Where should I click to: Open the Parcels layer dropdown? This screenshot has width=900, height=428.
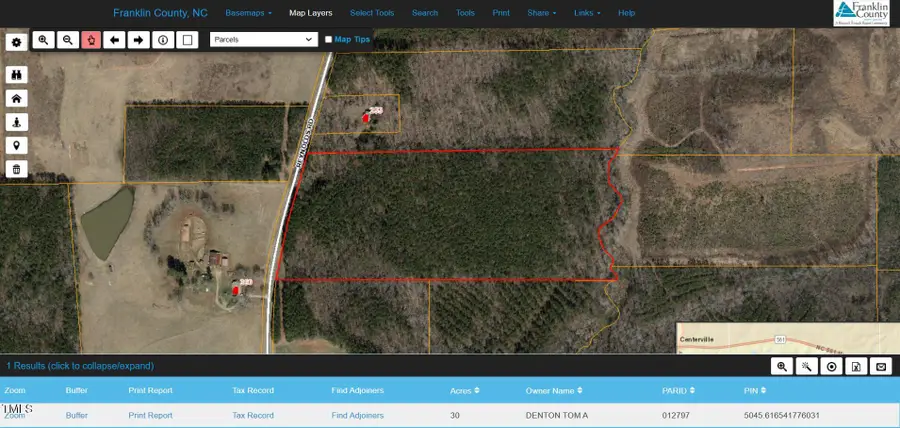pyautogui.click(x=263, y=40)
